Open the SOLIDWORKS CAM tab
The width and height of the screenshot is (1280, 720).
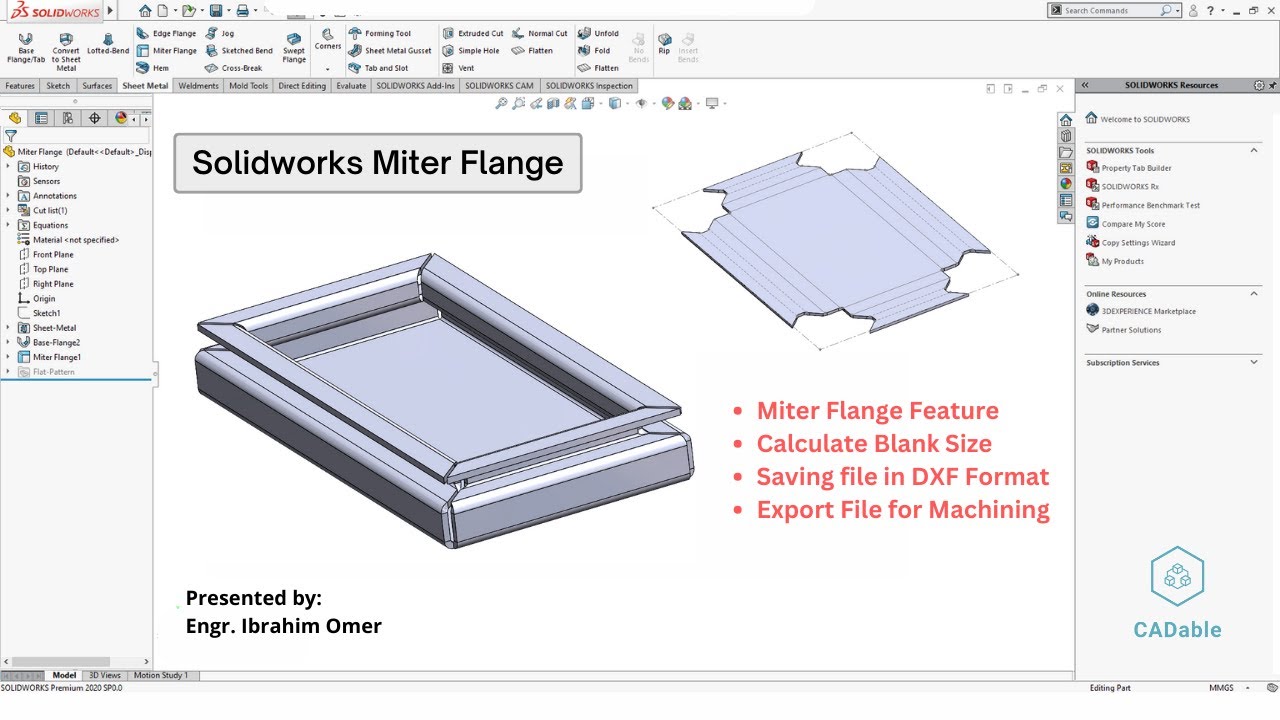[x=499, y=86]
